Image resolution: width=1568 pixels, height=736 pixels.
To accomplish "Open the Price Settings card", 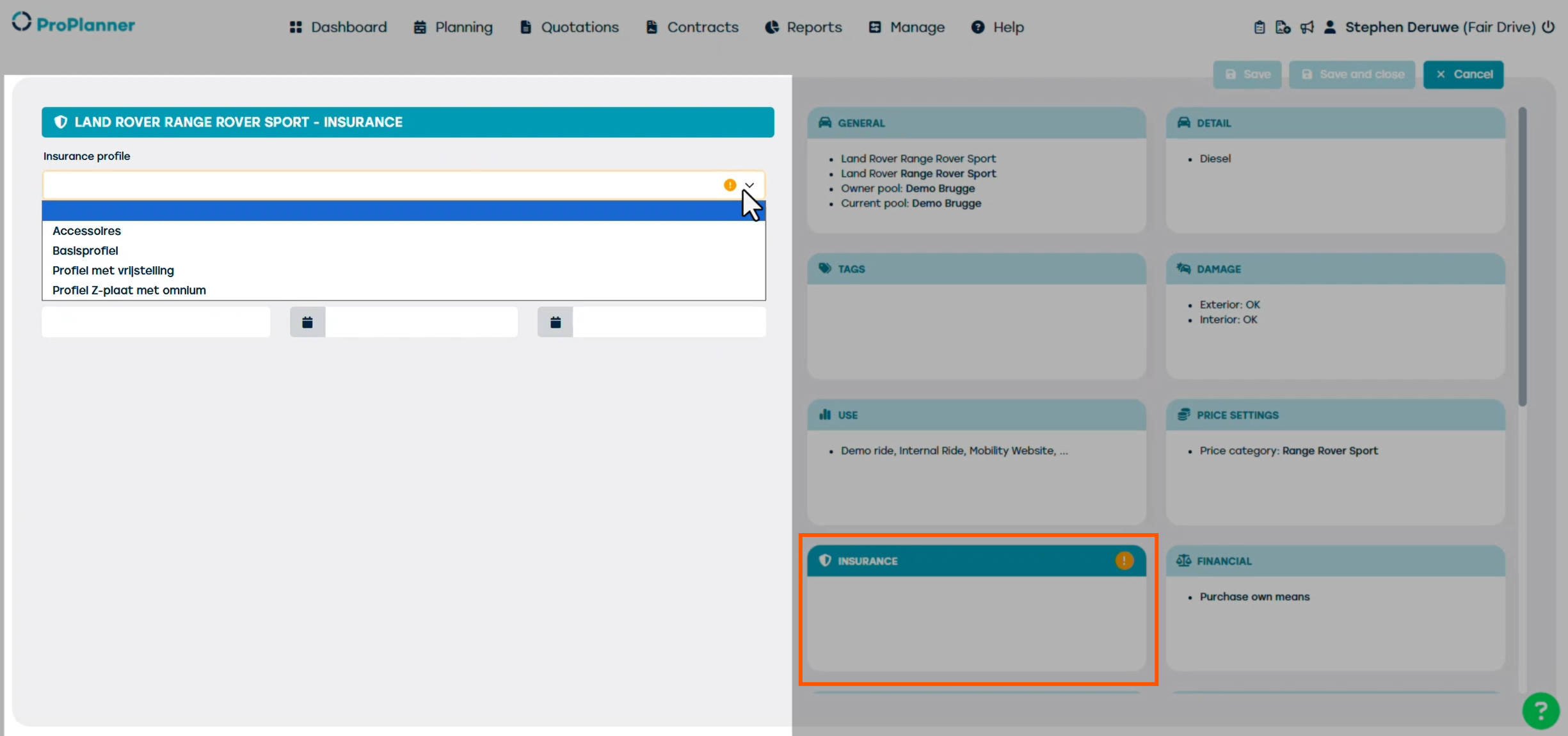I will (1335, 461).
